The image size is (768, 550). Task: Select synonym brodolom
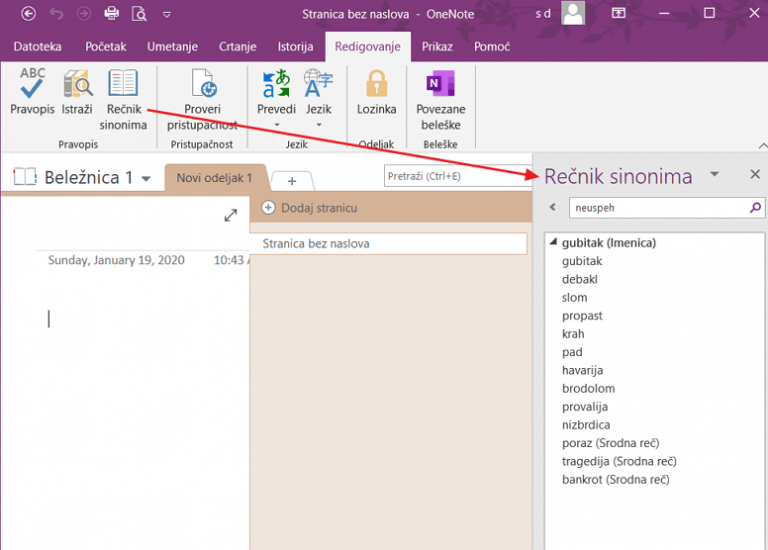click(588, 388)
